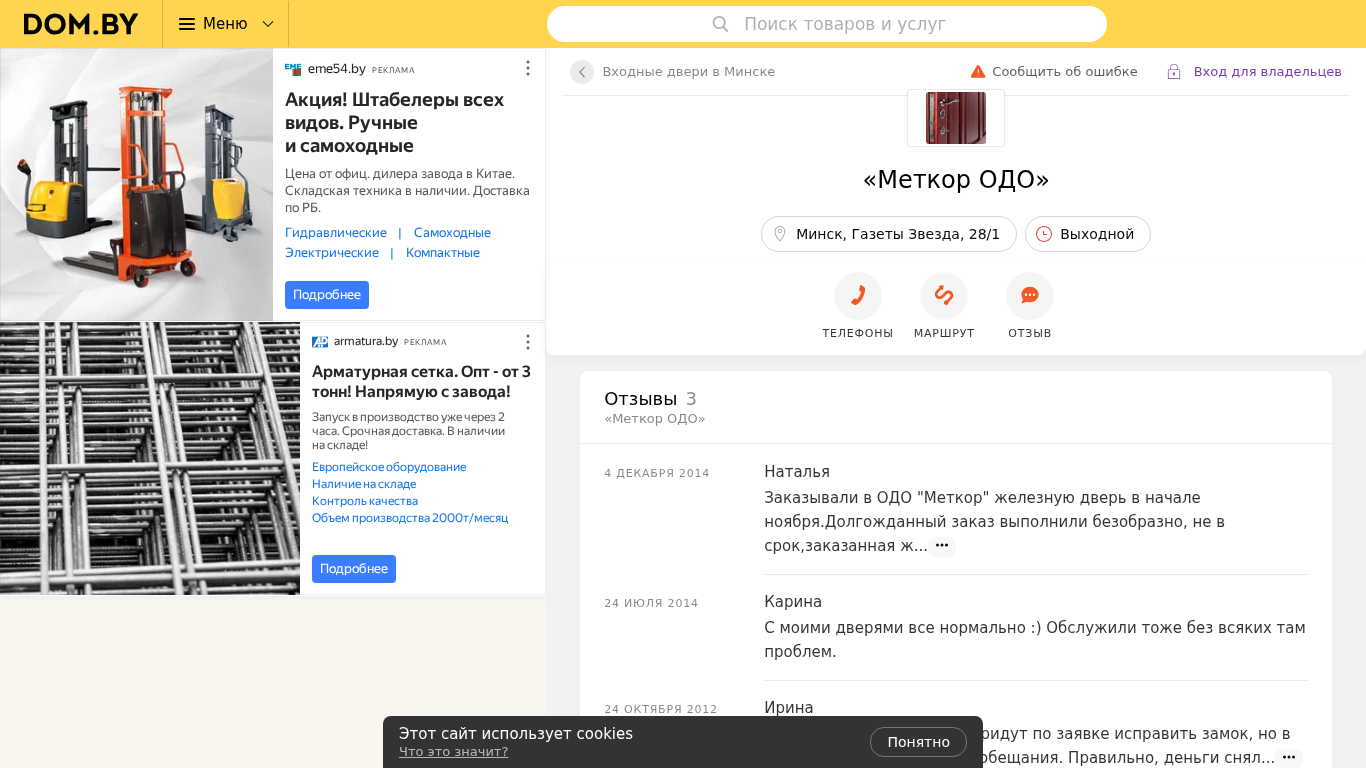Click the map pin icon in address chip

pyautogui.click(x=780, y=234)
